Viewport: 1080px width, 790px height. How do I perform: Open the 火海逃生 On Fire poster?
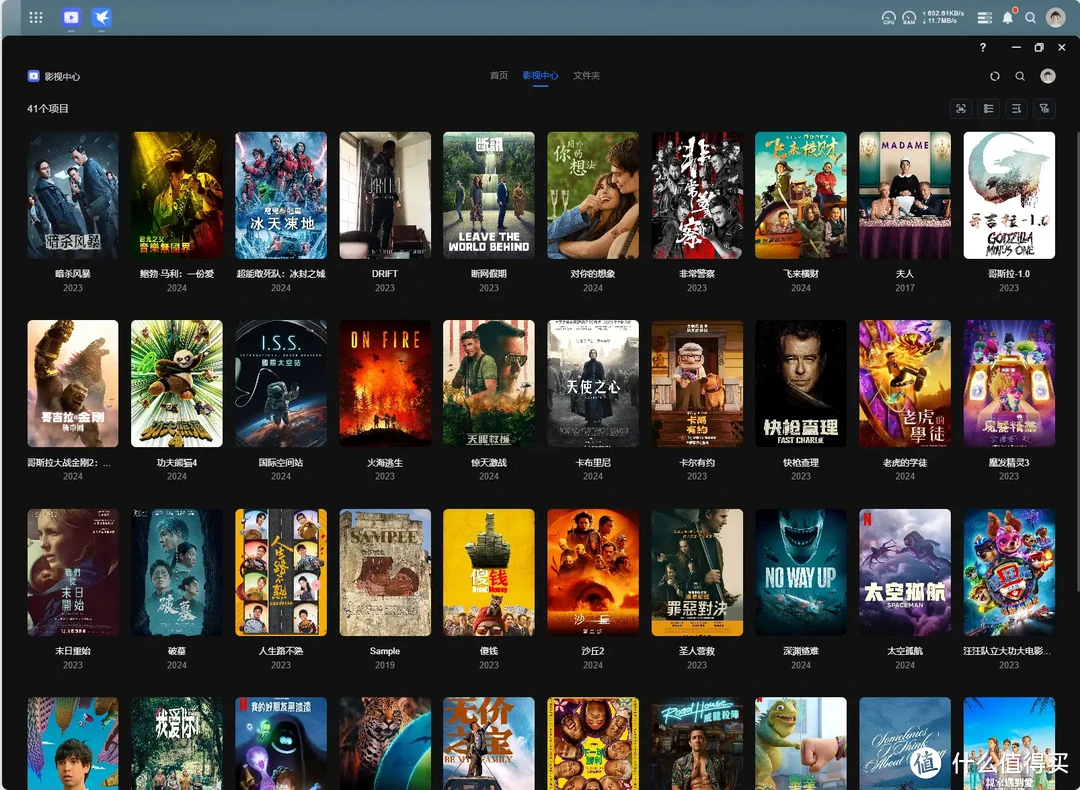(385, 384)
